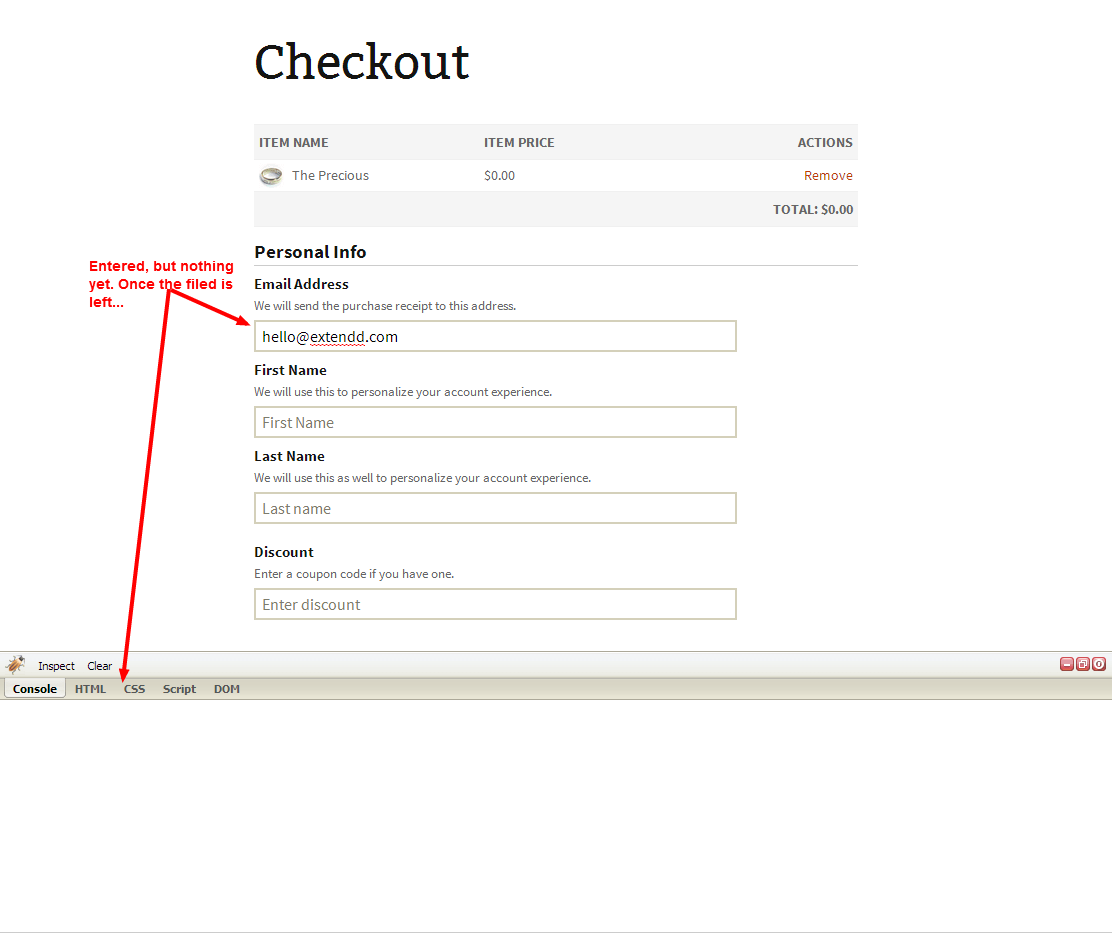Screen dimensions: 1112x934
Task: Click the Personal Info section heading
Action: tap(310, 252)
